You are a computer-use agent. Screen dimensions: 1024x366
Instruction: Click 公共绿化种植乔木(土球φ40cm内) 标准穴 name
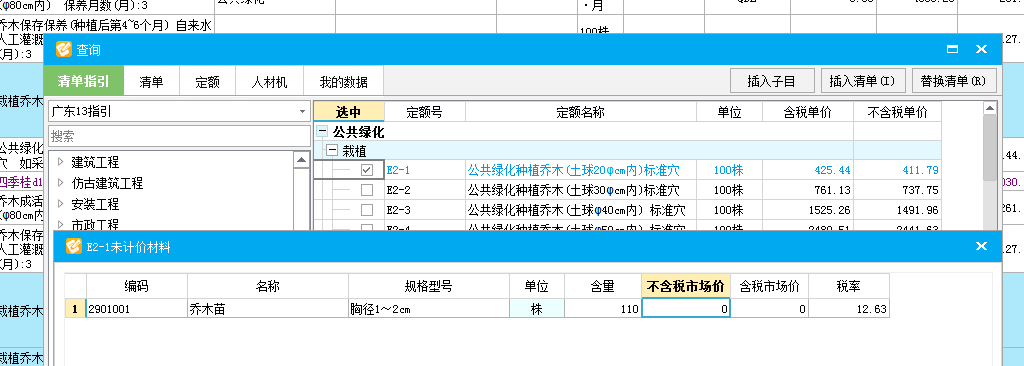576,210
